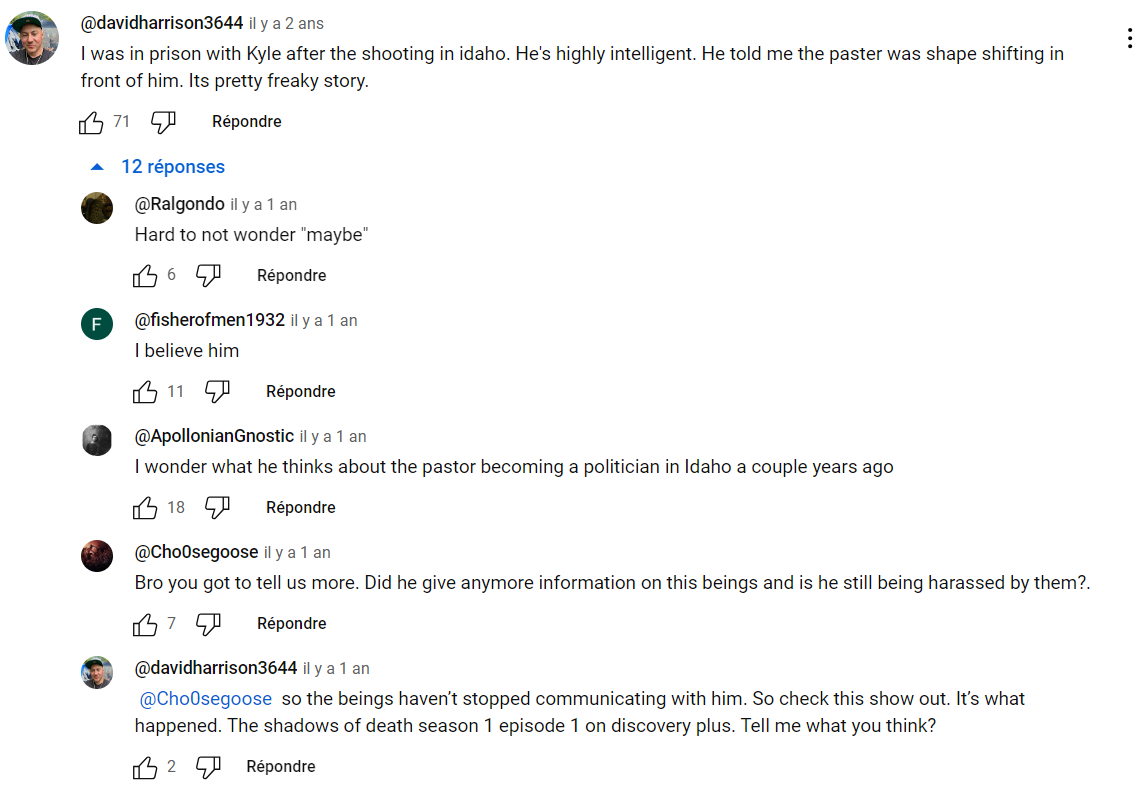Dislike the last davidharrison3644 reply

(x=208, y=767)
